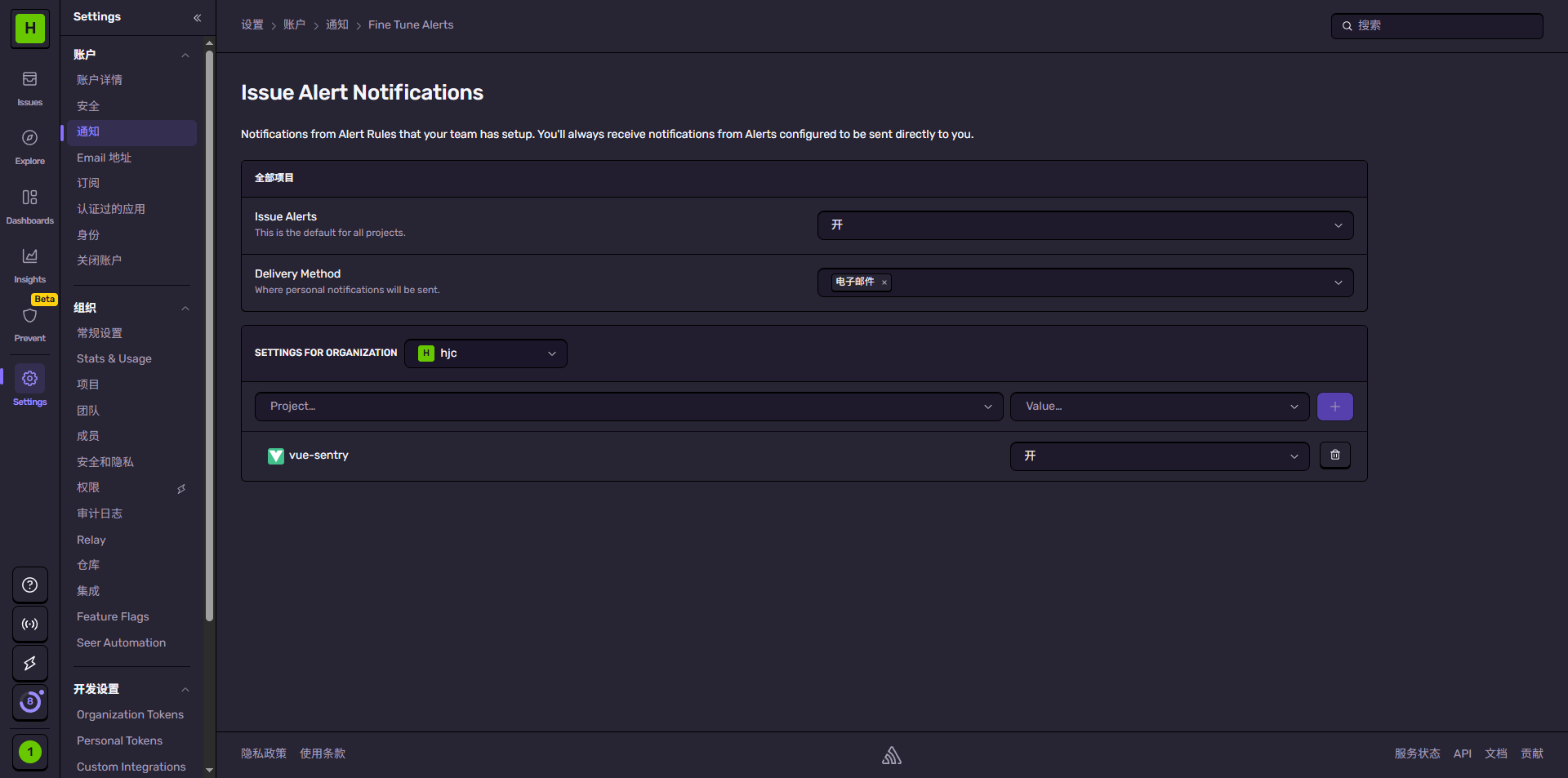Open the Value... selection dropdown
Image resolution: width=1568 pixels, height=778 pixels.
point(1159,407)
